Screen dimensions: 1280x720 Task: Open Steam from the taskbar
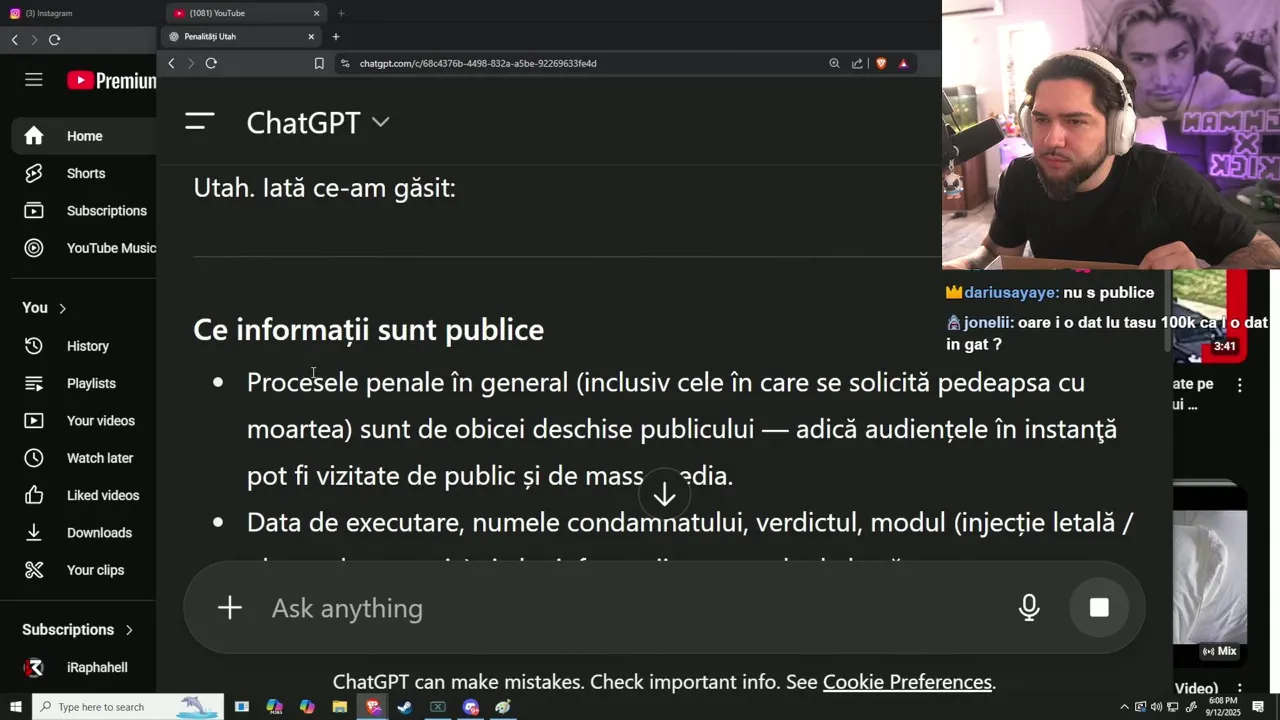(405, 707)
